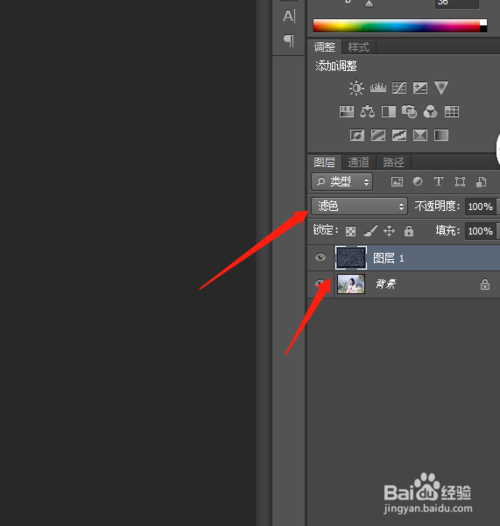Click the 填充 value field

pos(481,231)
